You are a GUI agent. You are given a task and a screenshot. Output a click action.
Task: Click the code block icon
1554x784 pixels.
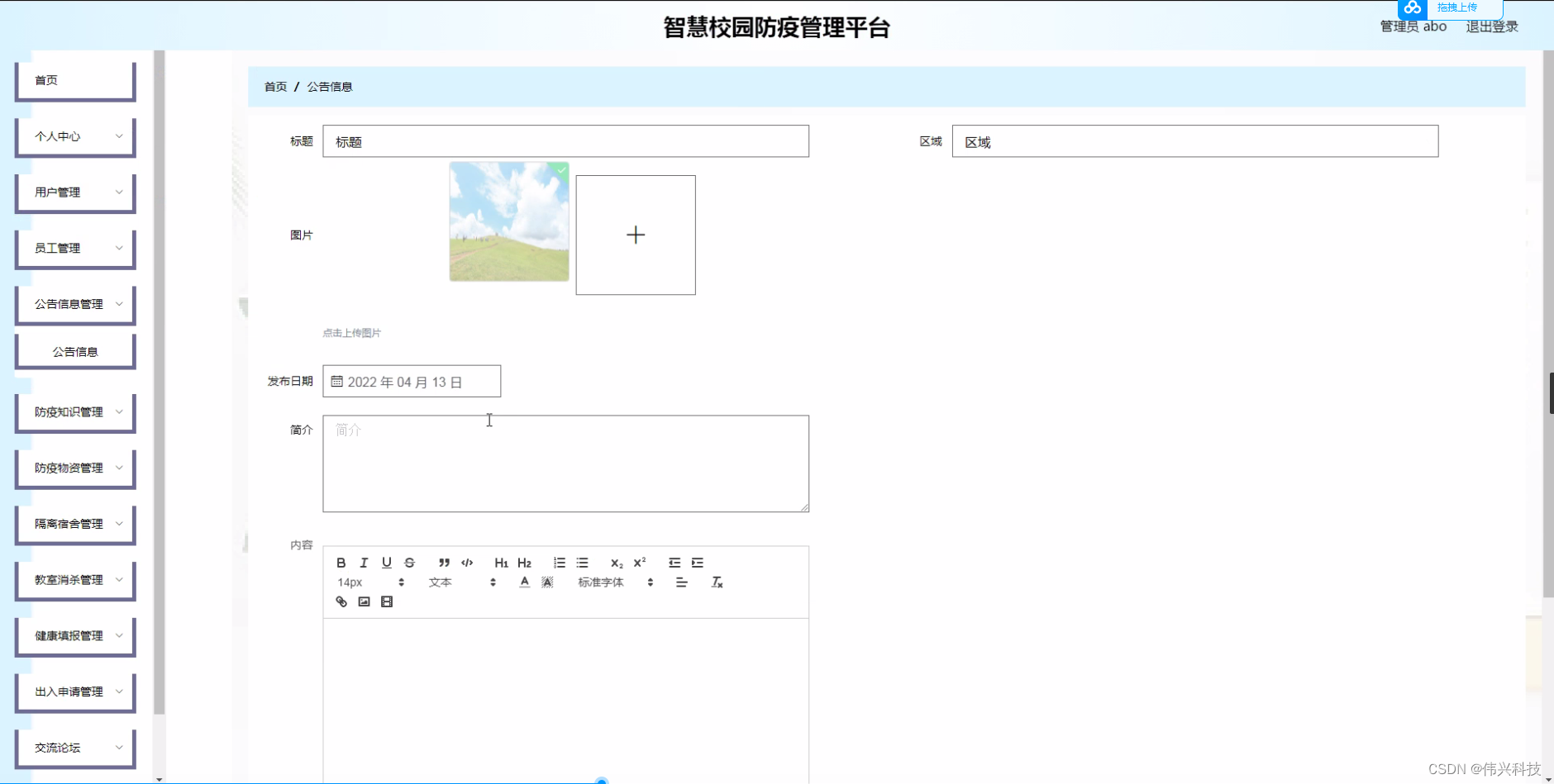coord(467,563)
